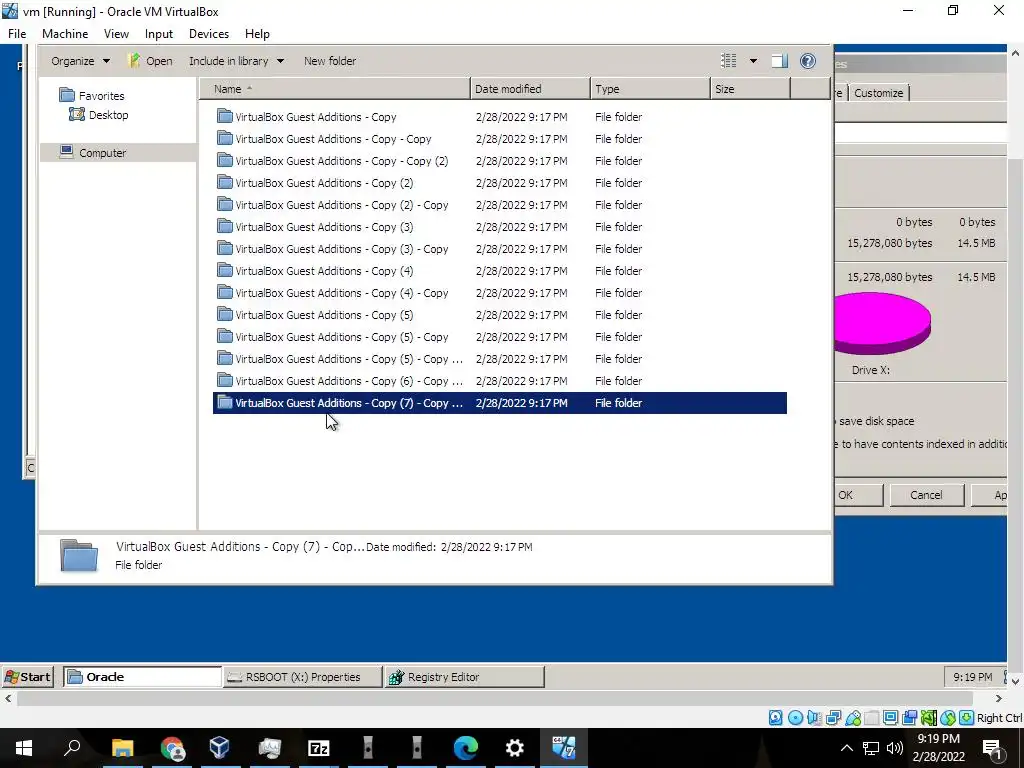
Task: Expand the view options dropdown arrow
Action: [x=753, y=61]
